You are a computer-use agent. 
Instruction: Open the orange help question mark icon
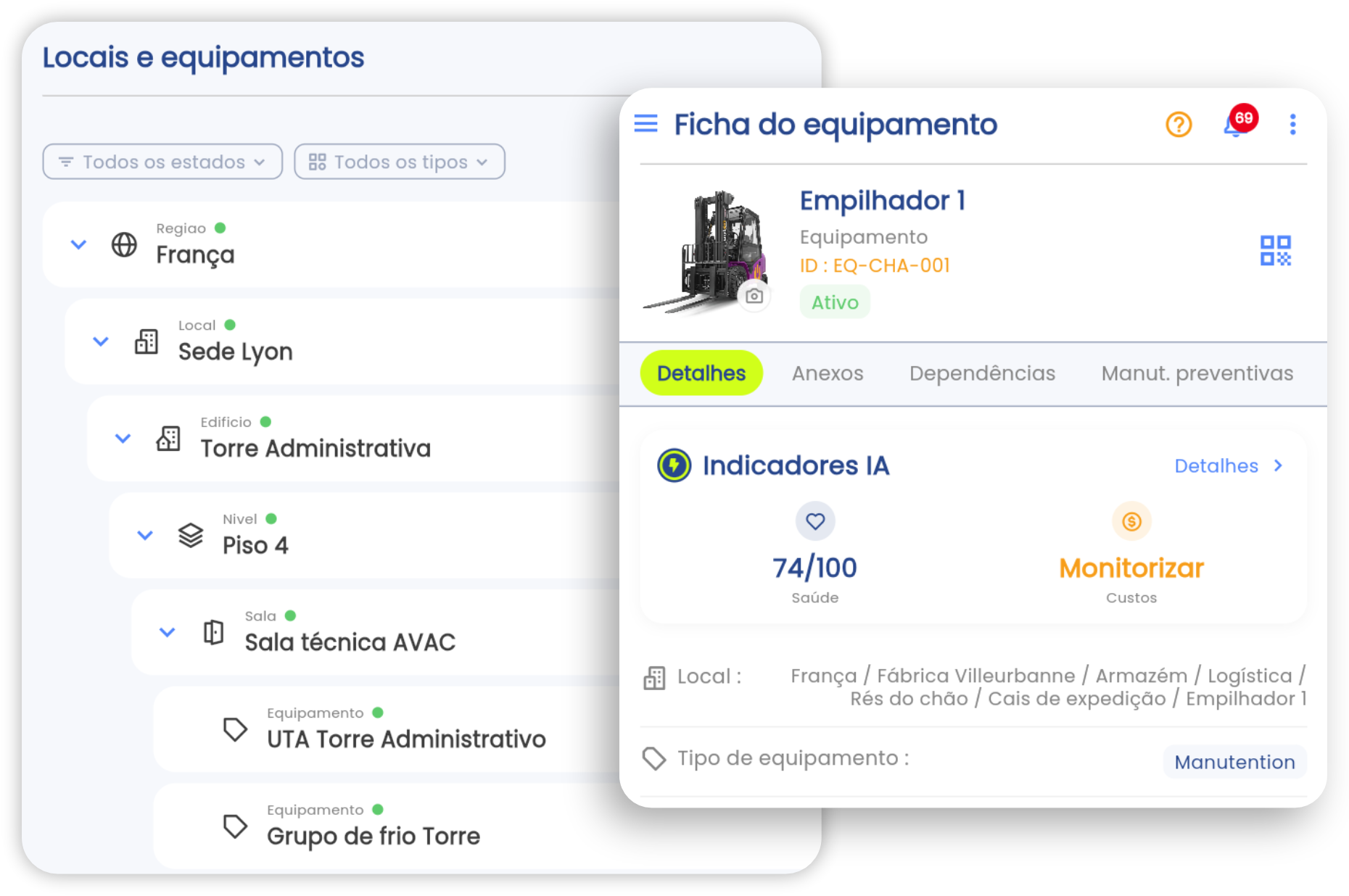(x=1179, y=125)
